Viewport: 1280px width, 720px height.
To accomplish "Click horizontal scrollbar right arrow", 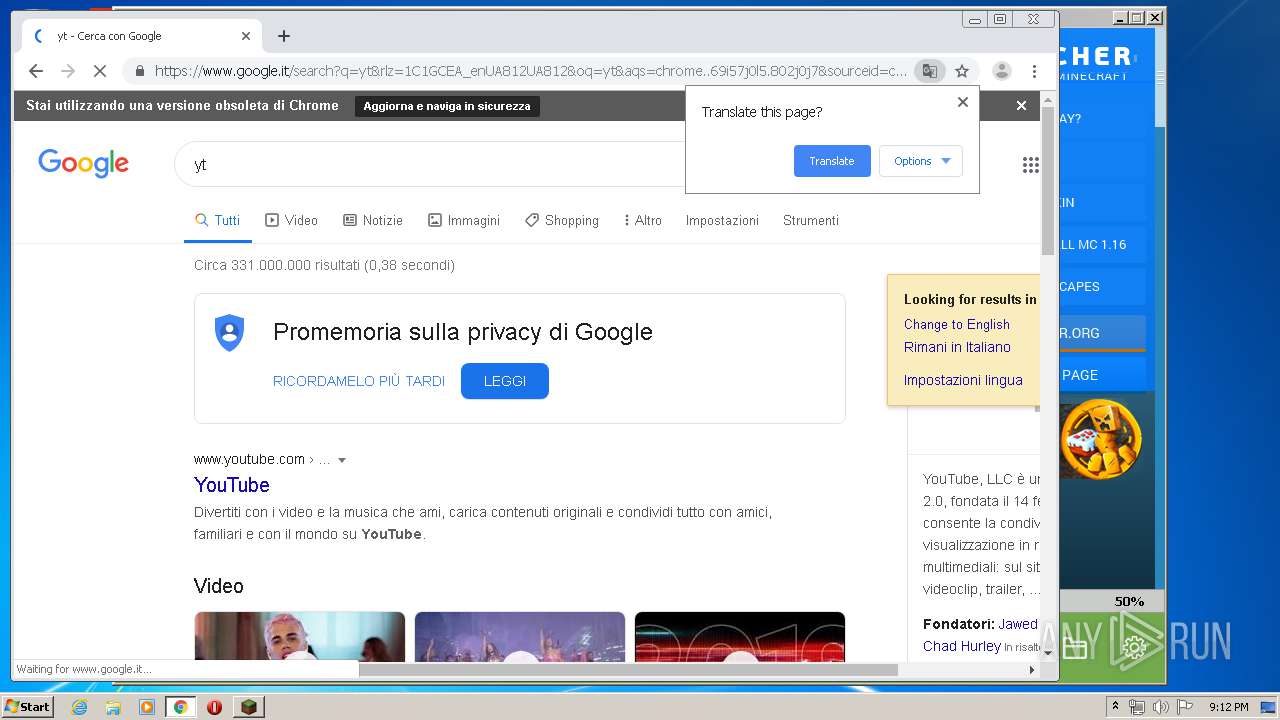I will click(1032, 670).
